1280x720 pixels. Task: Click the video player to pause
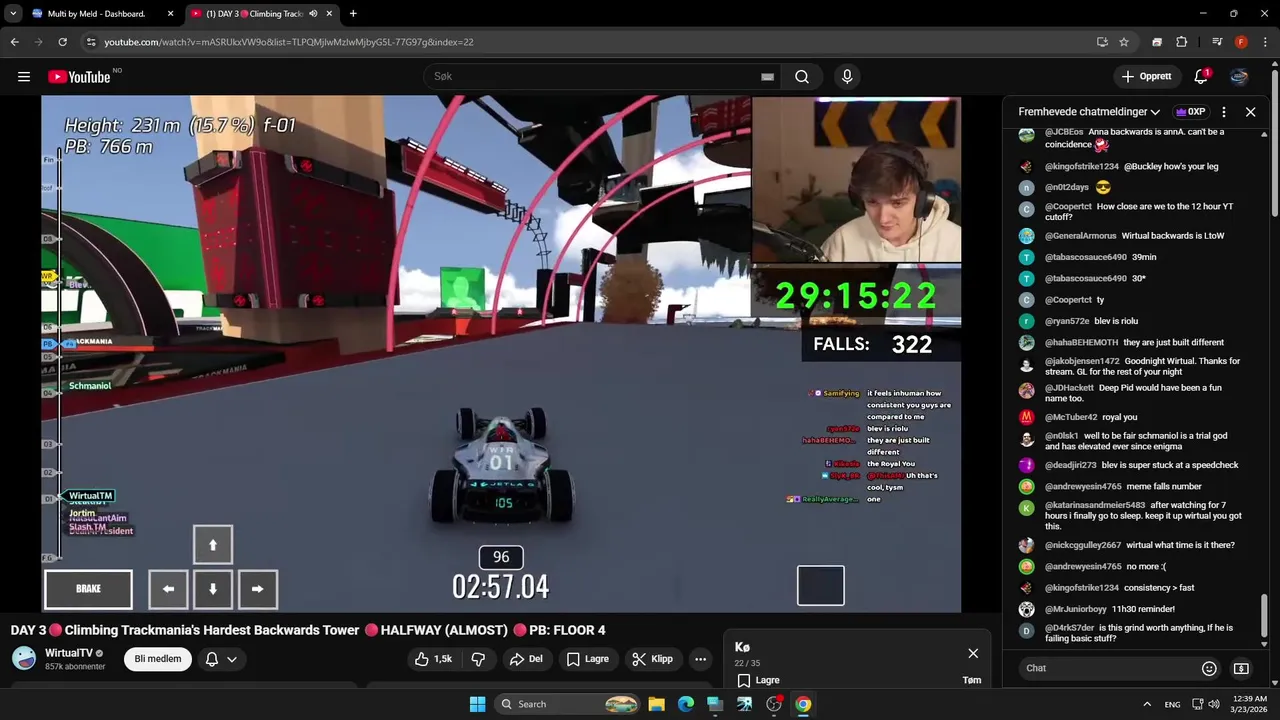tap(501, 354)
